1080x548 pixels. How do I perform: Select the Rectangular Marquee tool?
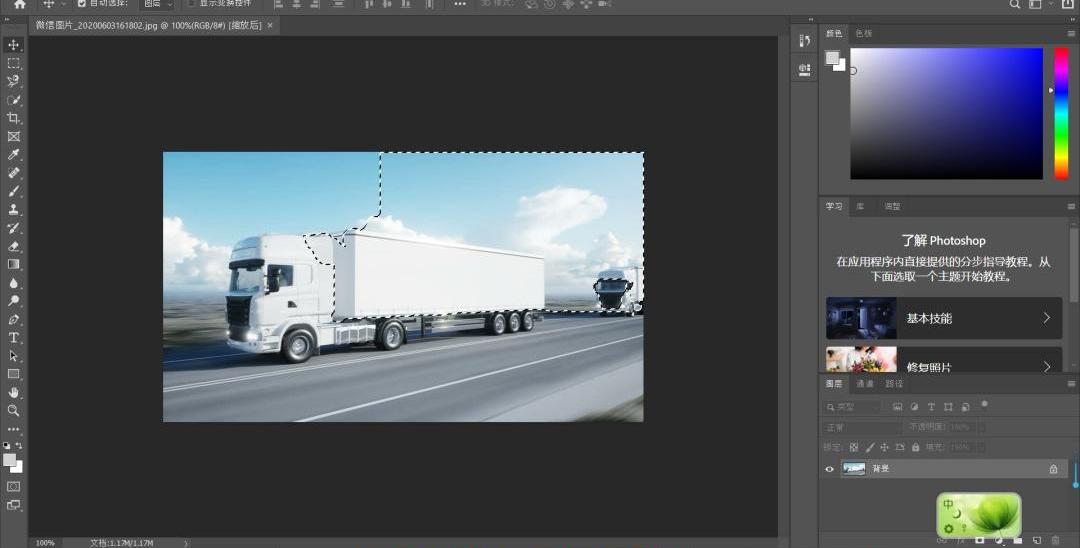pos(13,63)
